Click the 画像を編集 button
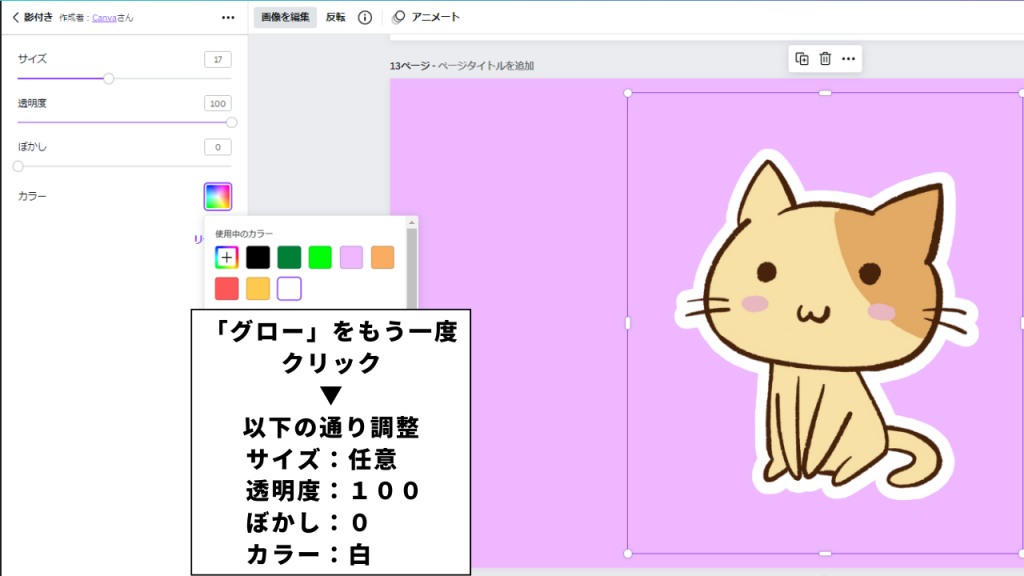This screenshot has height=576, width=1024. coord(285,17)
